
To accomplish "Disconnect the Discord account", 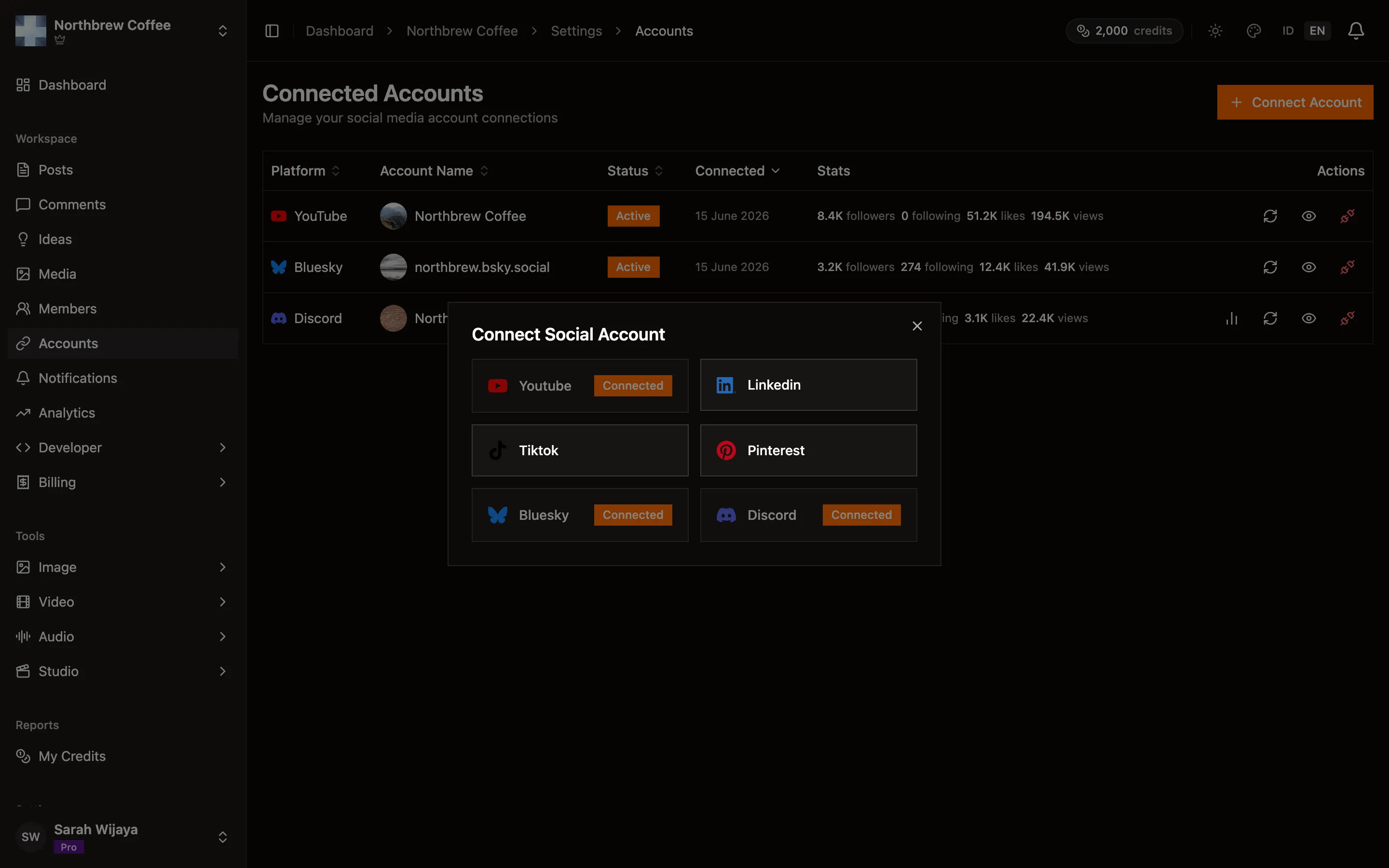I will point(1347,318).
